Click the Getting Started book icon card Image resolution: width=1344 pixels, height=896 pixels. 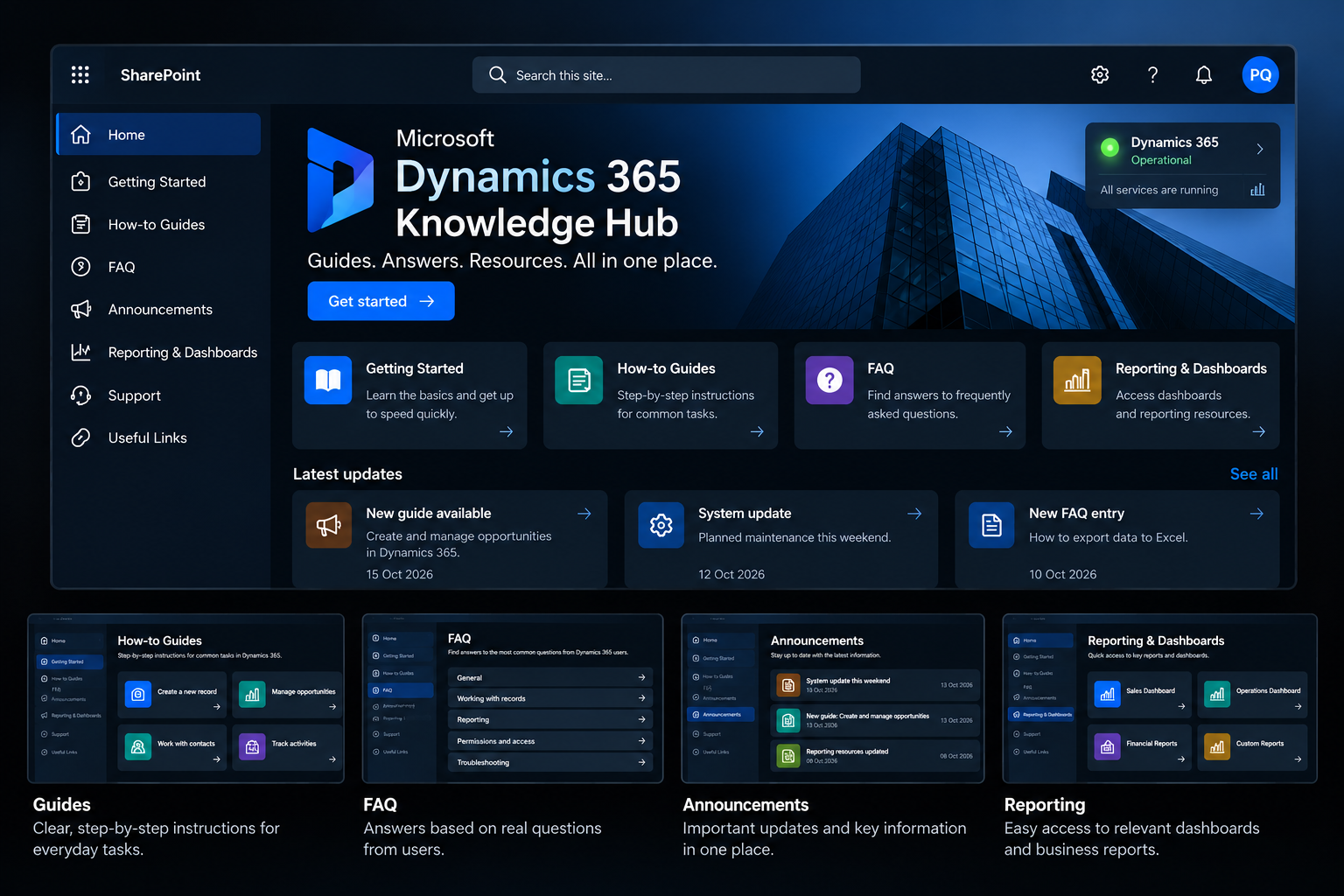coord(328,380)
